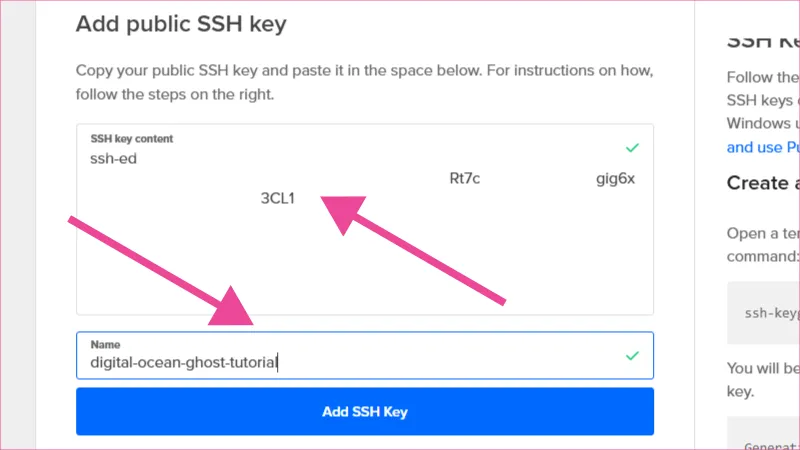Click the green checkmark in SSH key content
This screenshot has width=800, height=450.
pyautogui.click(x=631, y=147)
